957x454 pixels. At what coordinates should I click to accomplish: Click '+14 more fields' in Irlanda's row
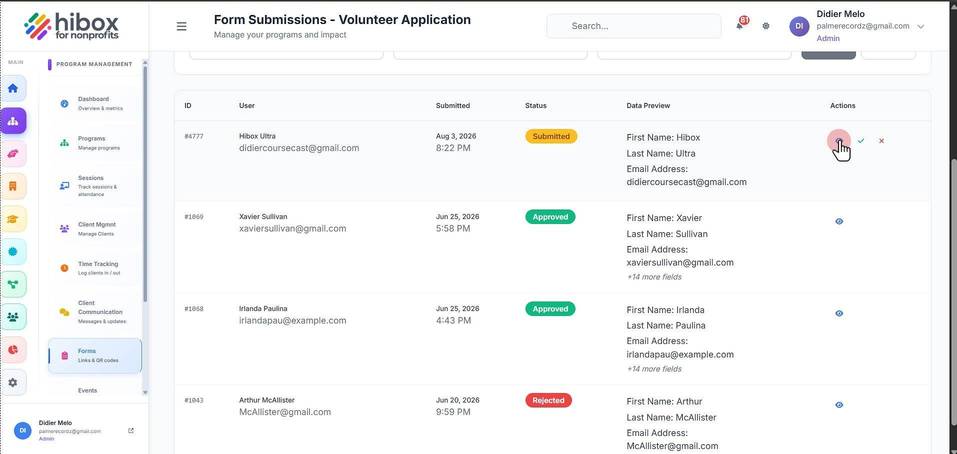point(654,369)
